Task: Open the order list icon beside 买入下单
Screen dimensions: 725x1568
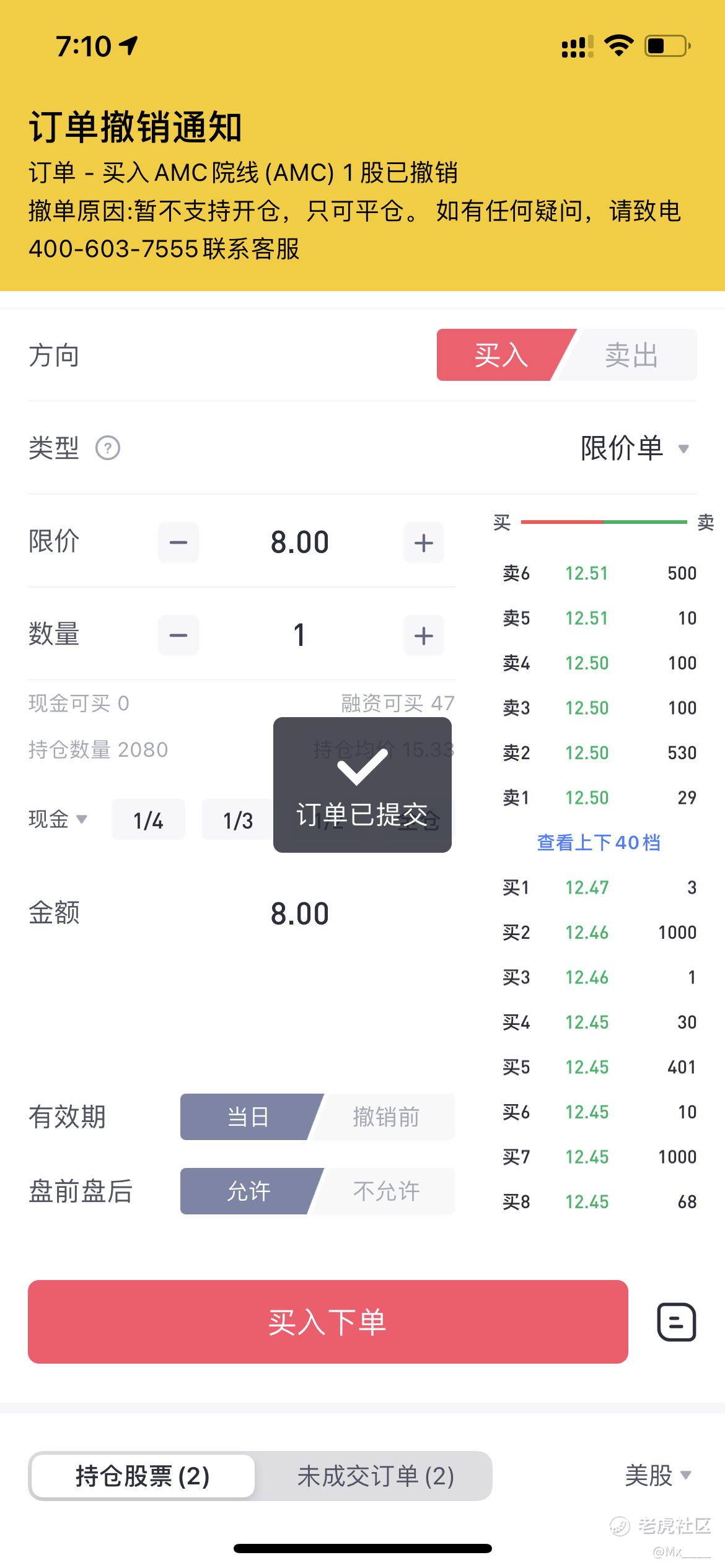Action: click(676, 1322)
